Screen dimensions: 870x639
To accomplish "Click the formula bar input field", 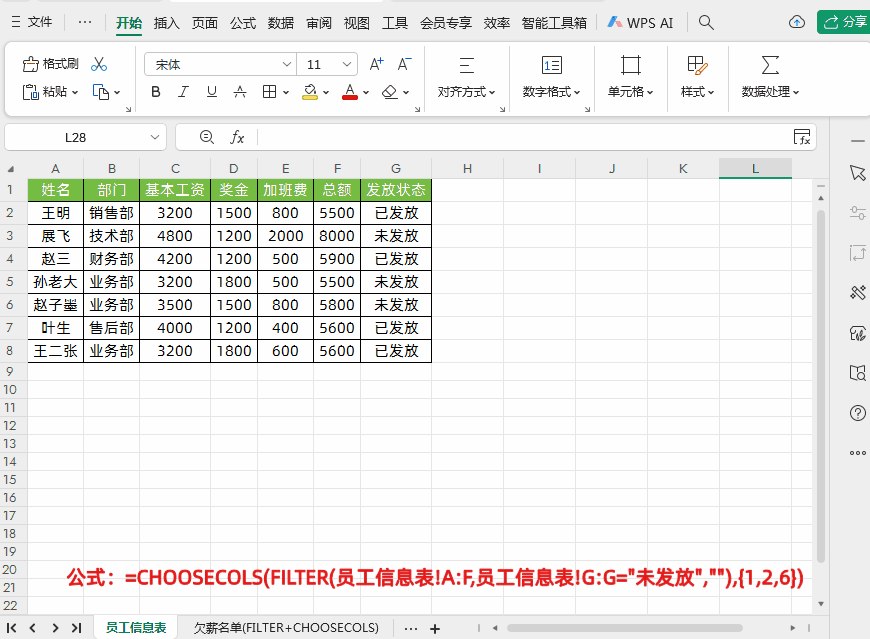I will (x=524, y=137).
